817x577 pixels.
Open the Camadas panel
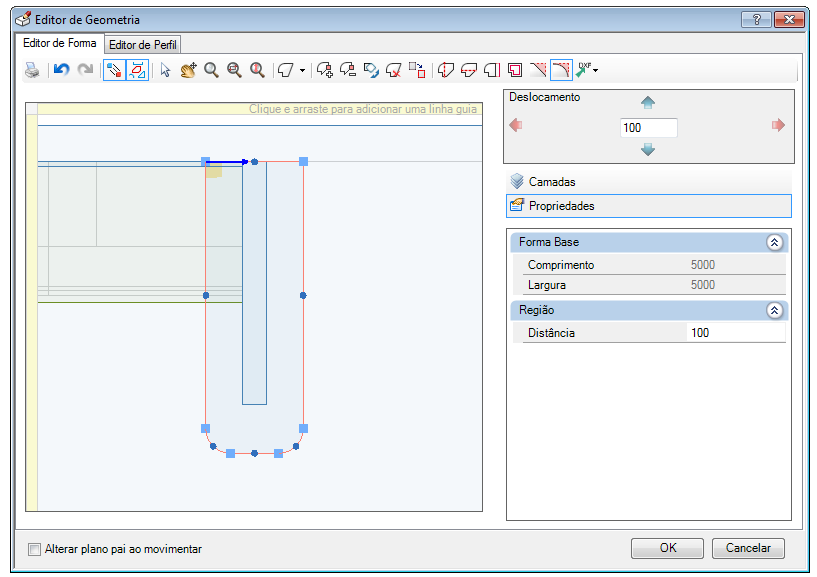(649, 182)
